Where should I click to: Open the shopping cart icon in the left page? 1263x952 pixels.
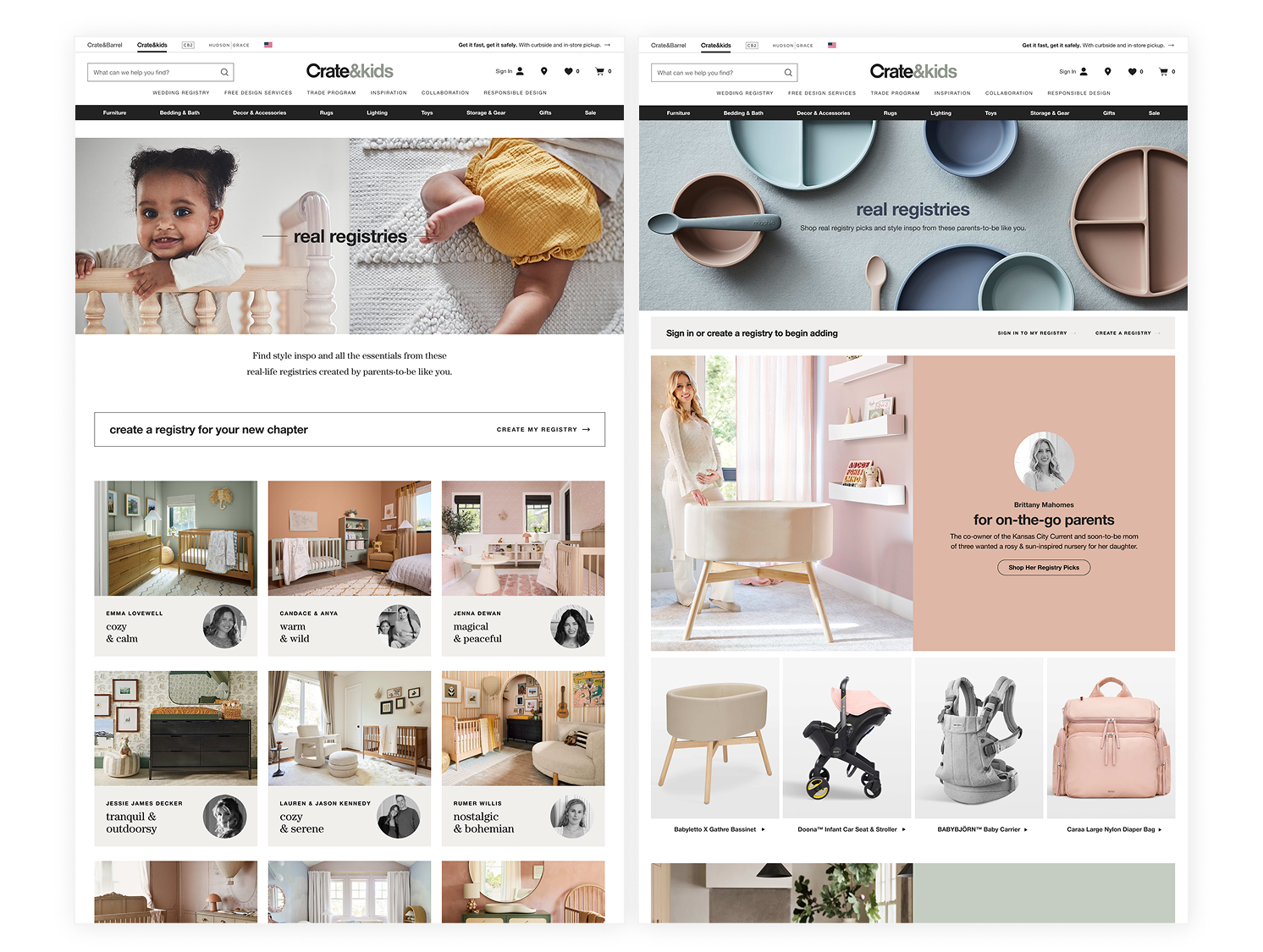[x=599, y=71]
